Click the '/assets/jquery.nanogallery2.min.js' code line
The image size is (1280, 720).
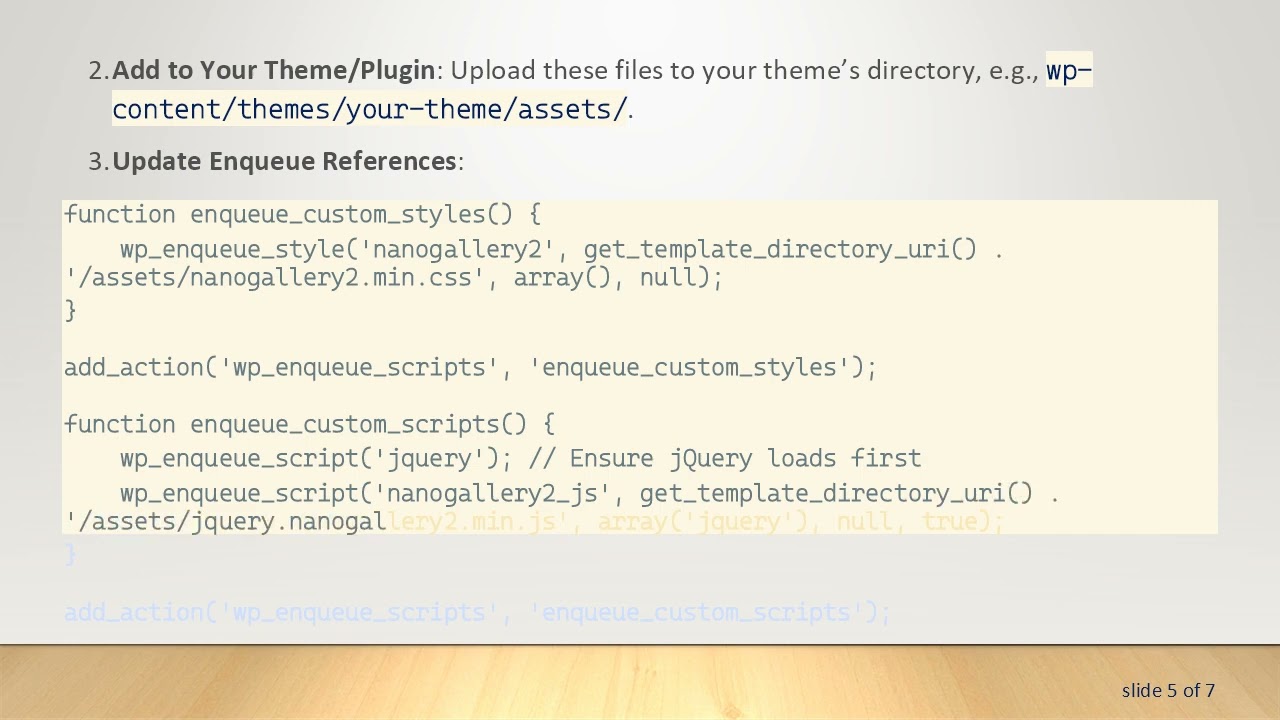(x=534, y=521)
